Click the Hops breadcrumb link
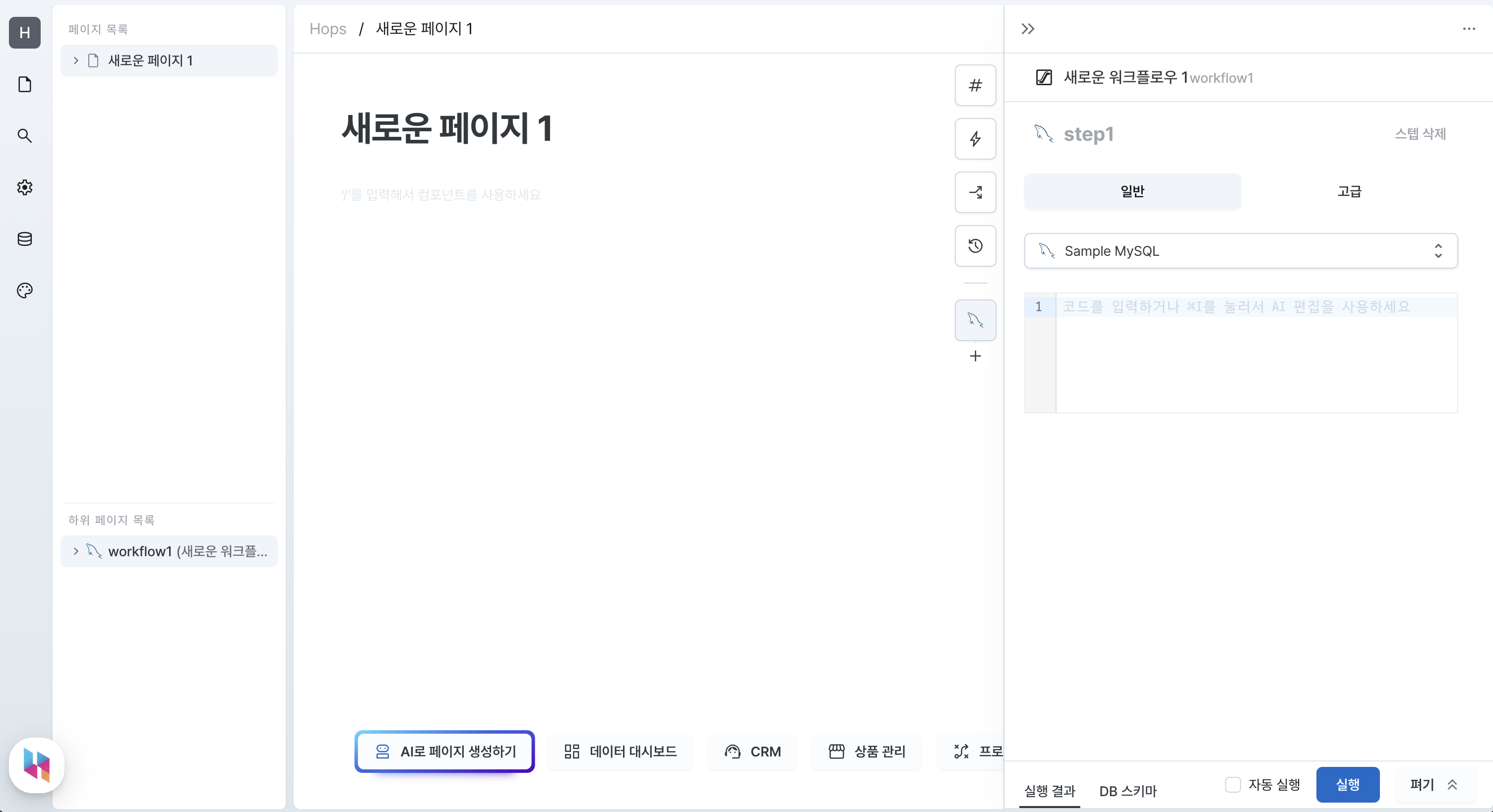The height and width of the screenshot is (812, 1493). (327, 29)
